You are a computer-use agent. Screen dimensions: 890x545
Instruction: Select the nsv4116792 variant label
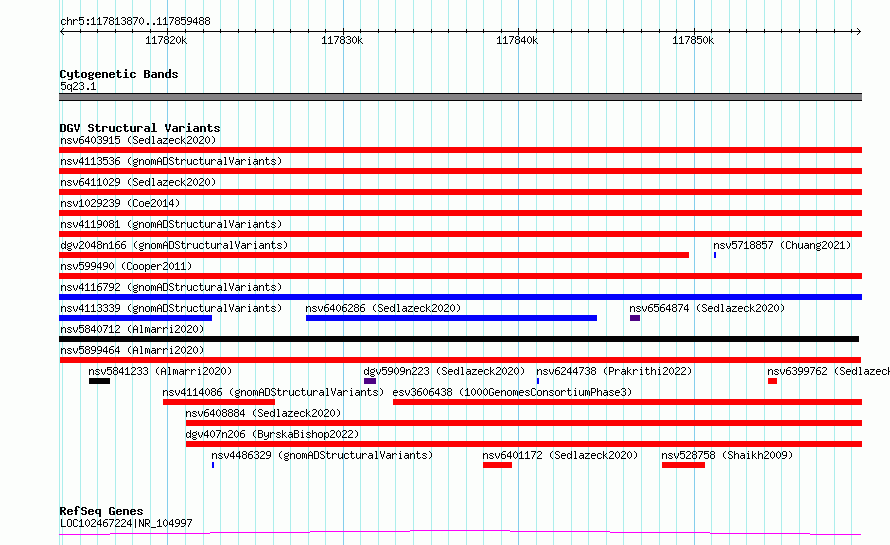171,287
